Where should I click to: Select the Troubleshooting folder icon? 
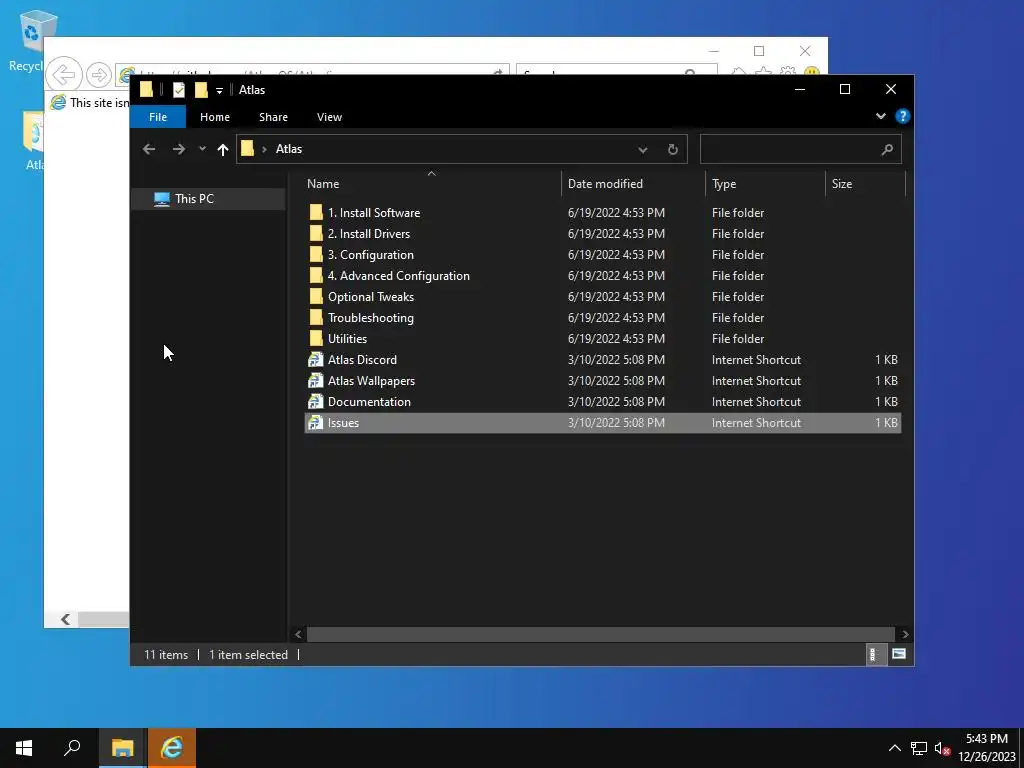(316, 317)
